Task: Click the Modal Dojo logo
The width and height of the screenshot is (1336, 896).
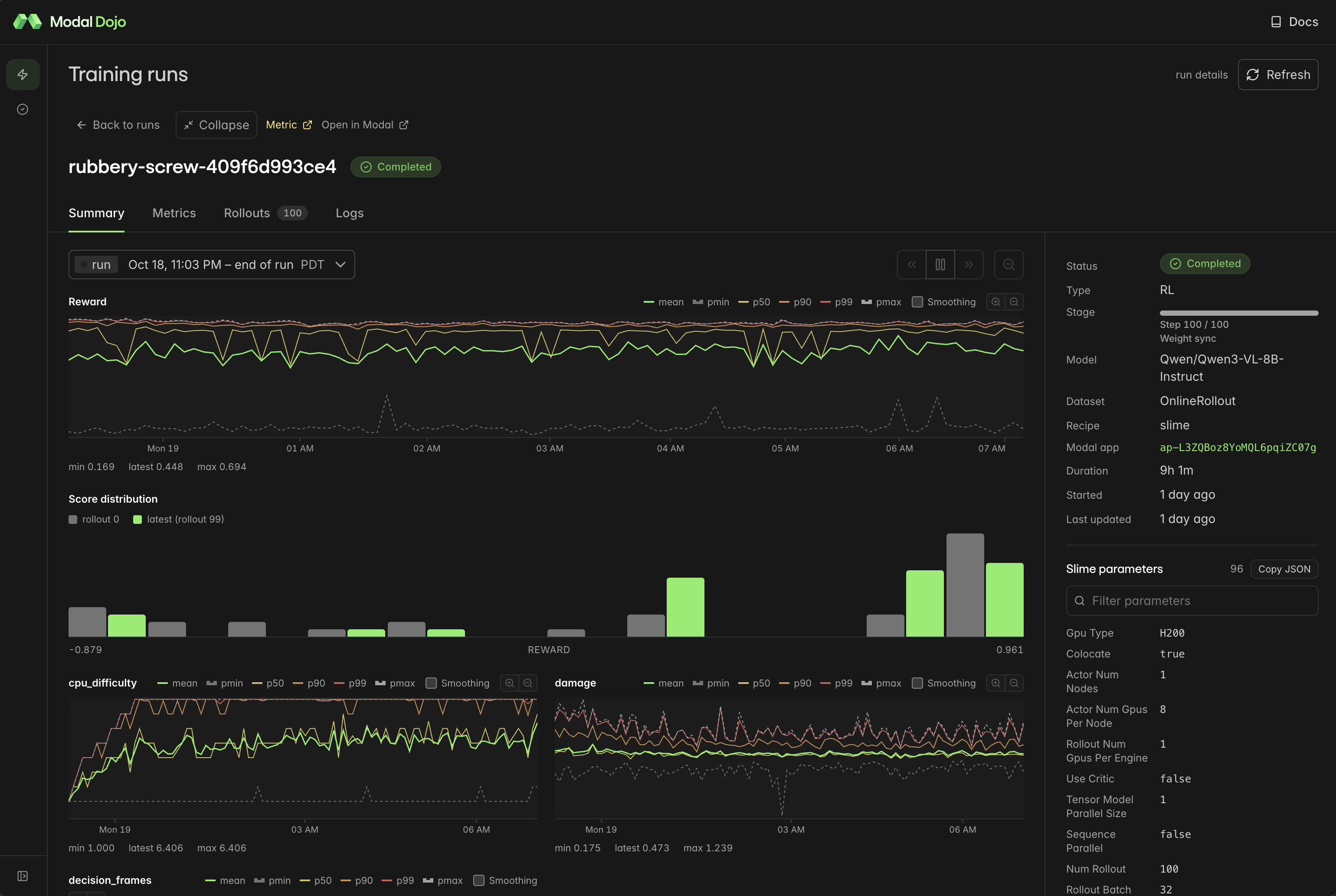Action: coord(69,22)
